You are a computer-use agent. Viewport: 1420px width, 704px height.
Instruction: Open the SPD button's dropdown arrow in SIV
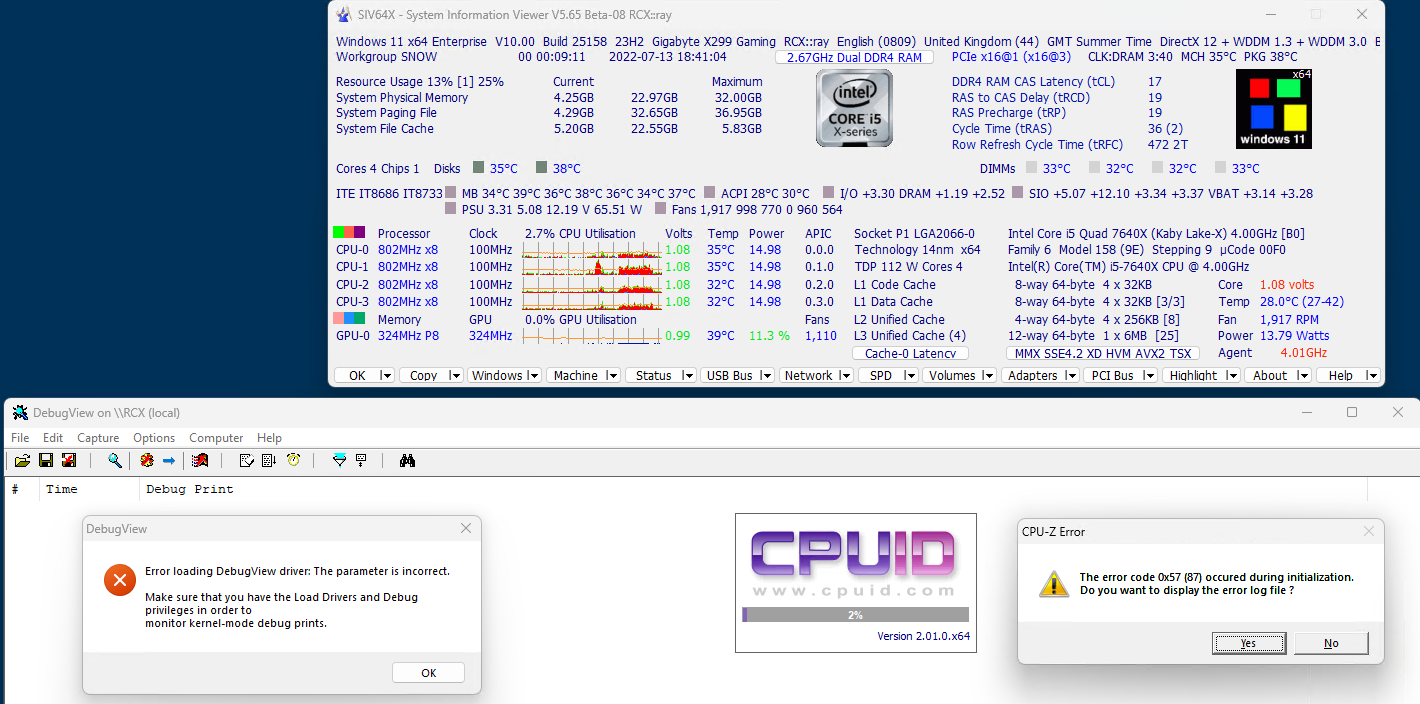point(909,376)
